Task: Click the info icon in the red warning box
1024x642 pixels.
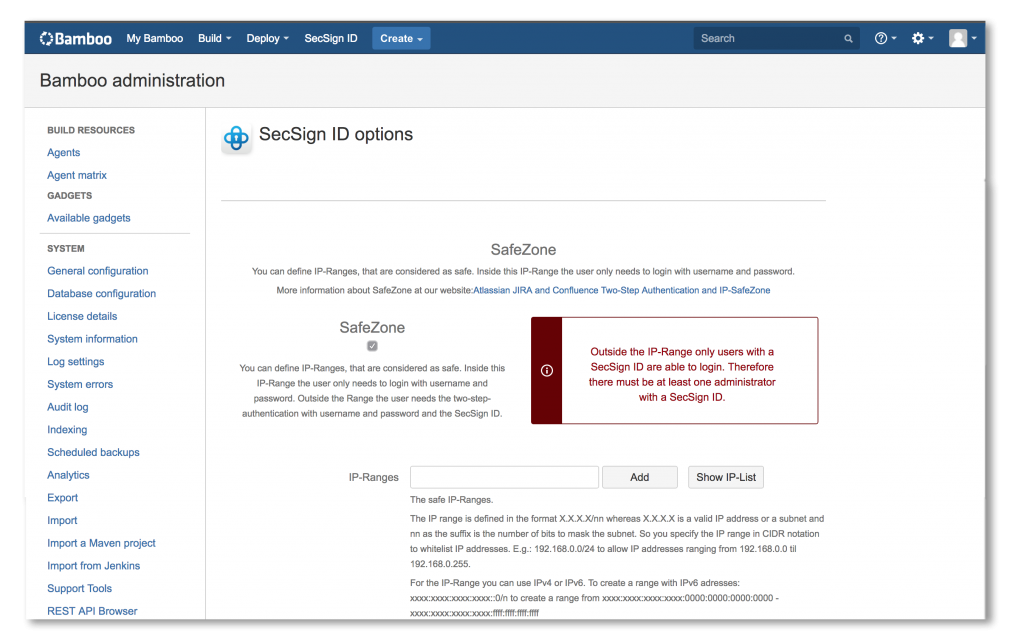Action: pyautogui.click(x=546, y=370)
